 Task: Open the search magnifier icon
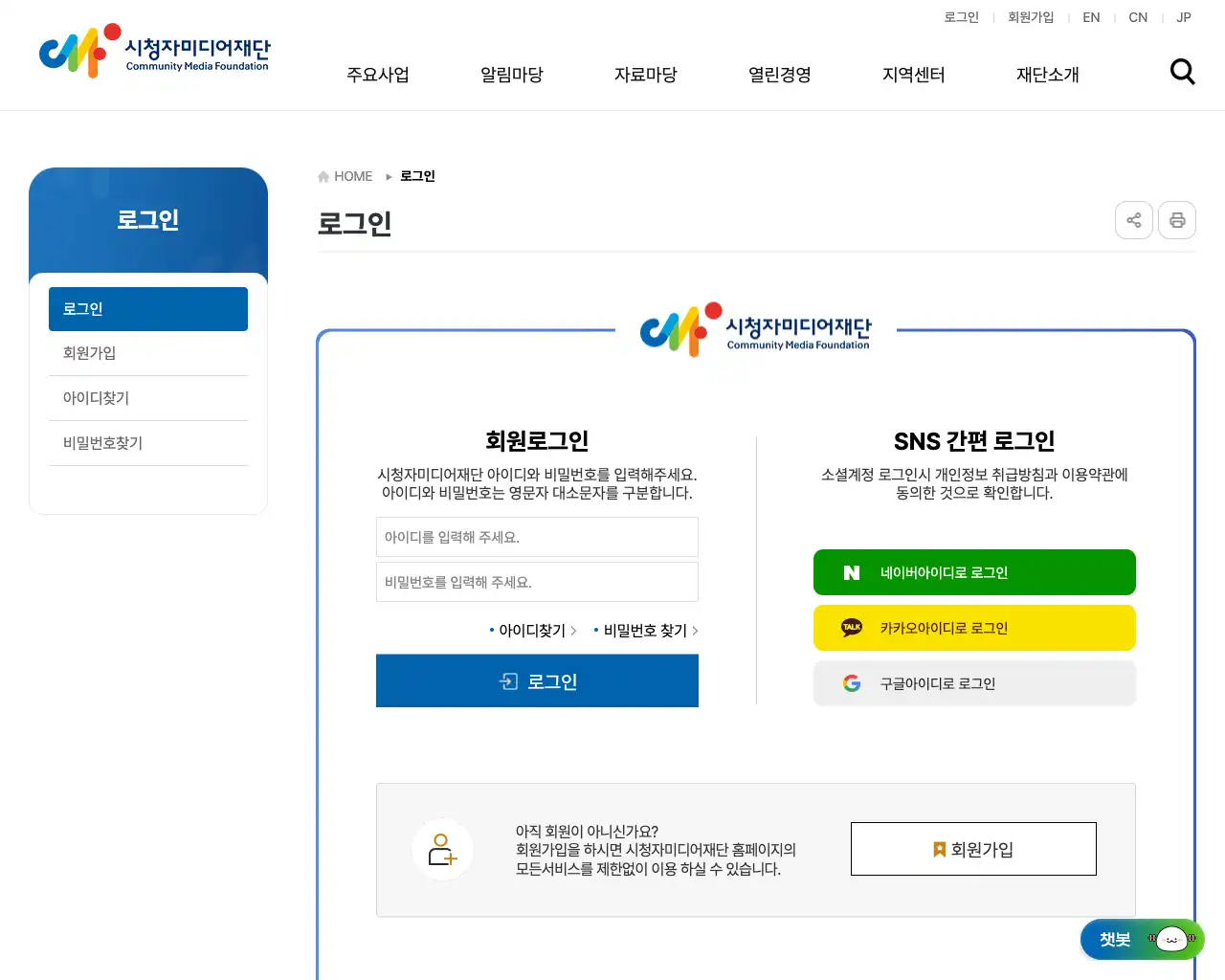(1182, 72)
